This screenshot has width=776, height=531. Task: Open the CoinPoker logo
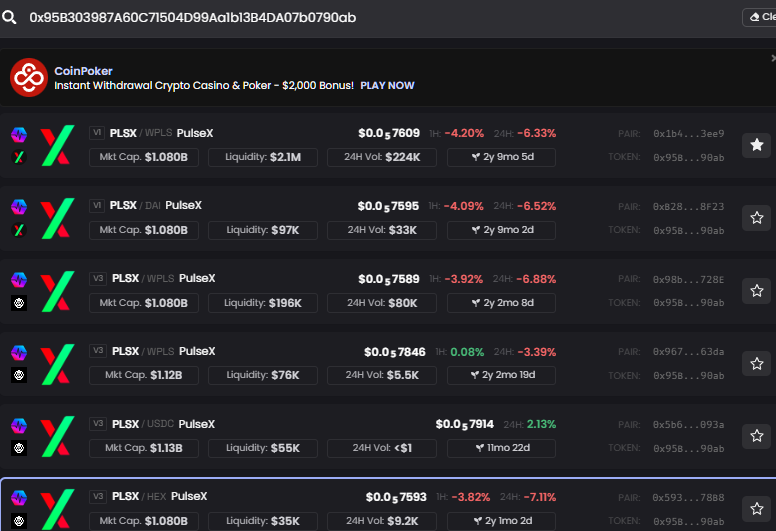click(x=29, y=78)
